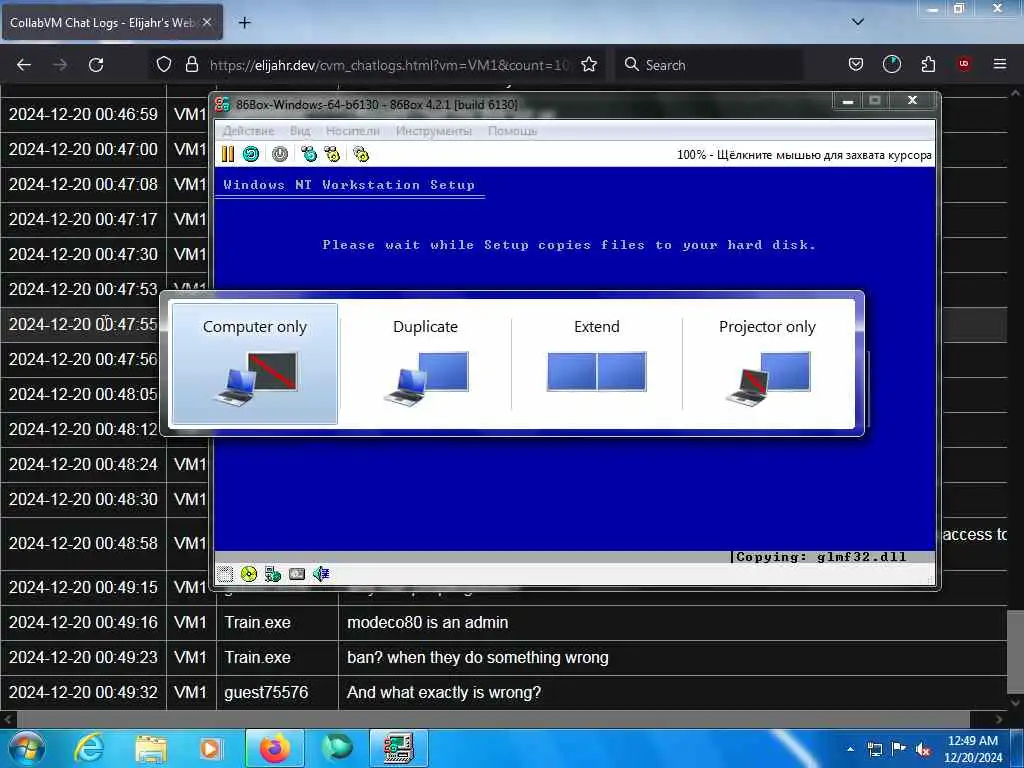This screenshot has width=1024, height=768.
Task: Click the site padlock icon
Action: pyautogui.click(x=191, y=65)
